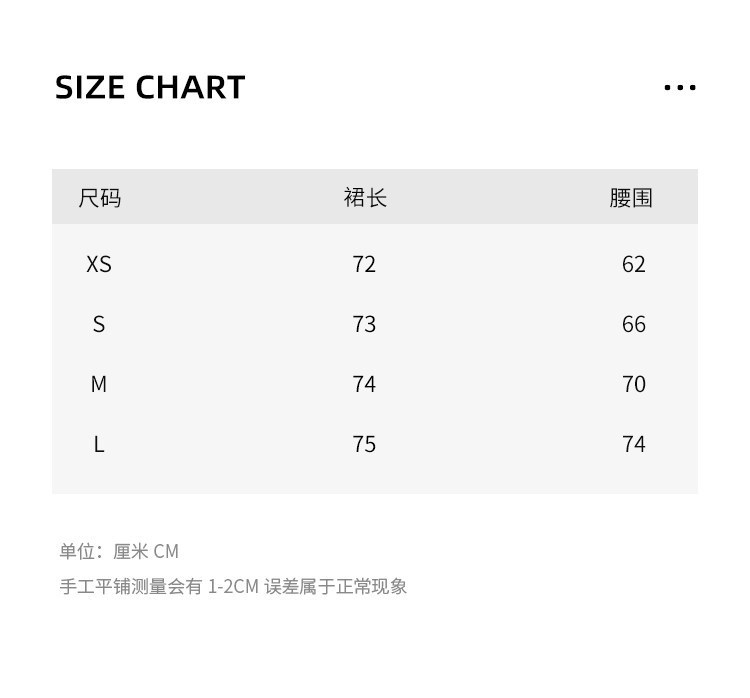Image resolution: width=750 pixels, height=698 pixels.
Task: Click skirt length value 75
Action: click(364, 444)
